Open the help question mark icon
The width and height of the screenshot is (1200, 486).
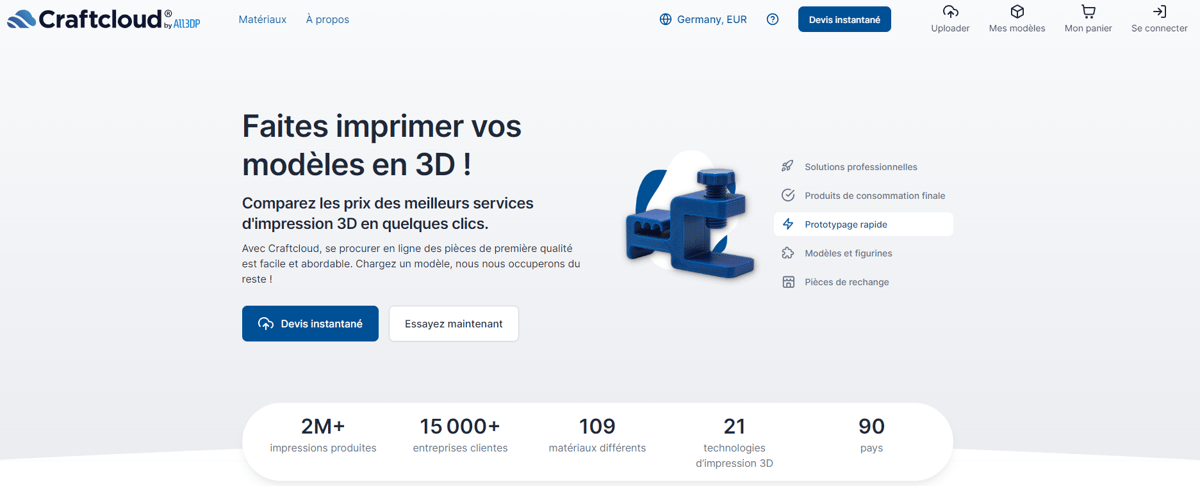pyautogui.click(x=772, y=19)
